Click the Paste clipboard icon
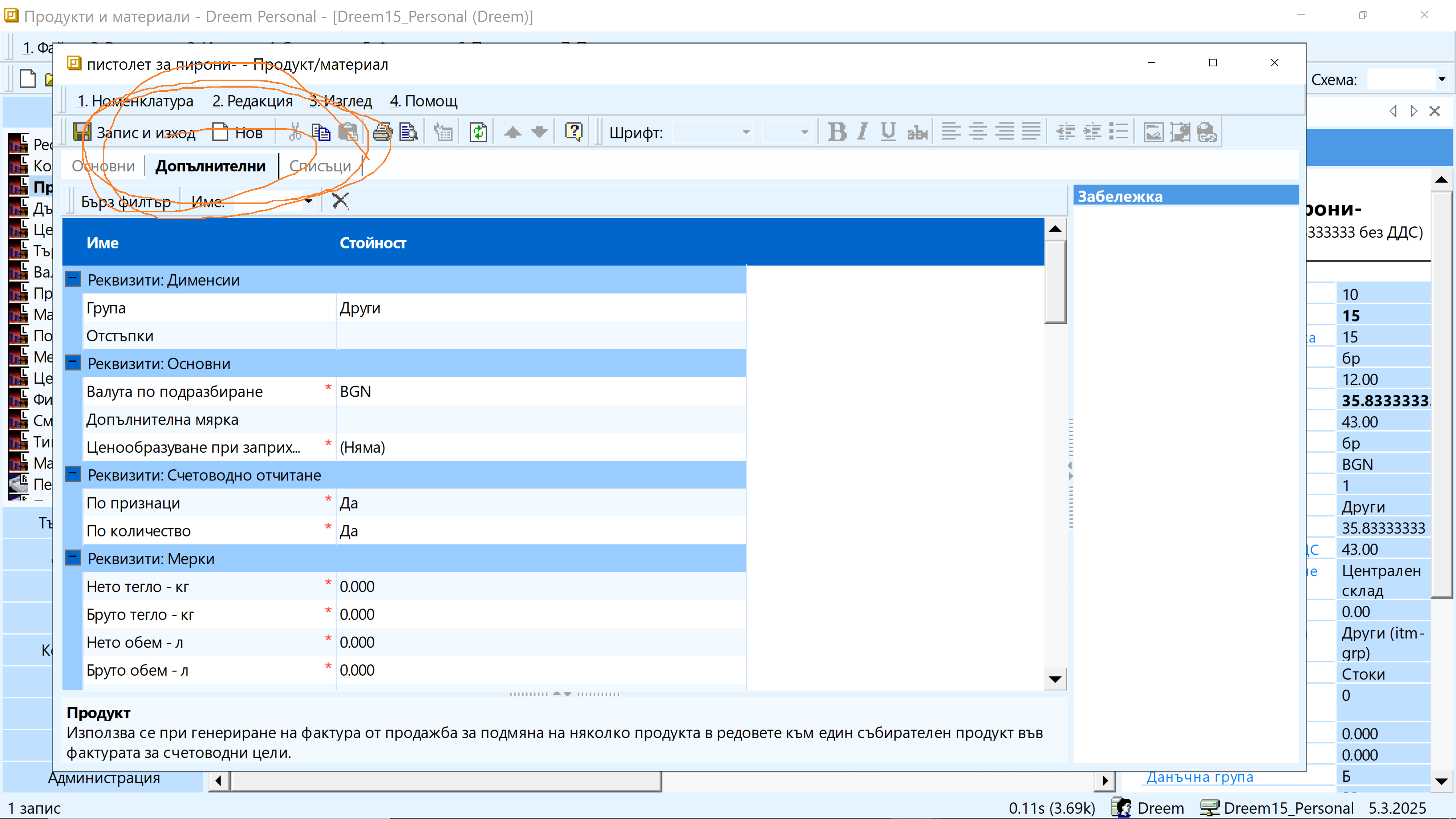The width and height of the screenshot is (1456, 819). 348,133
